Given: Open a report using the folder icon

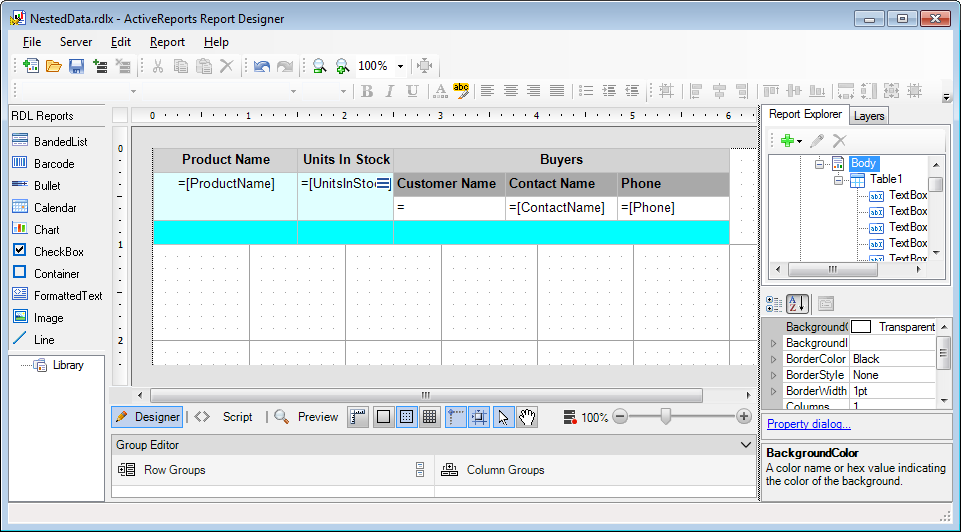Looking at the screenshot, I should [54, 66].
